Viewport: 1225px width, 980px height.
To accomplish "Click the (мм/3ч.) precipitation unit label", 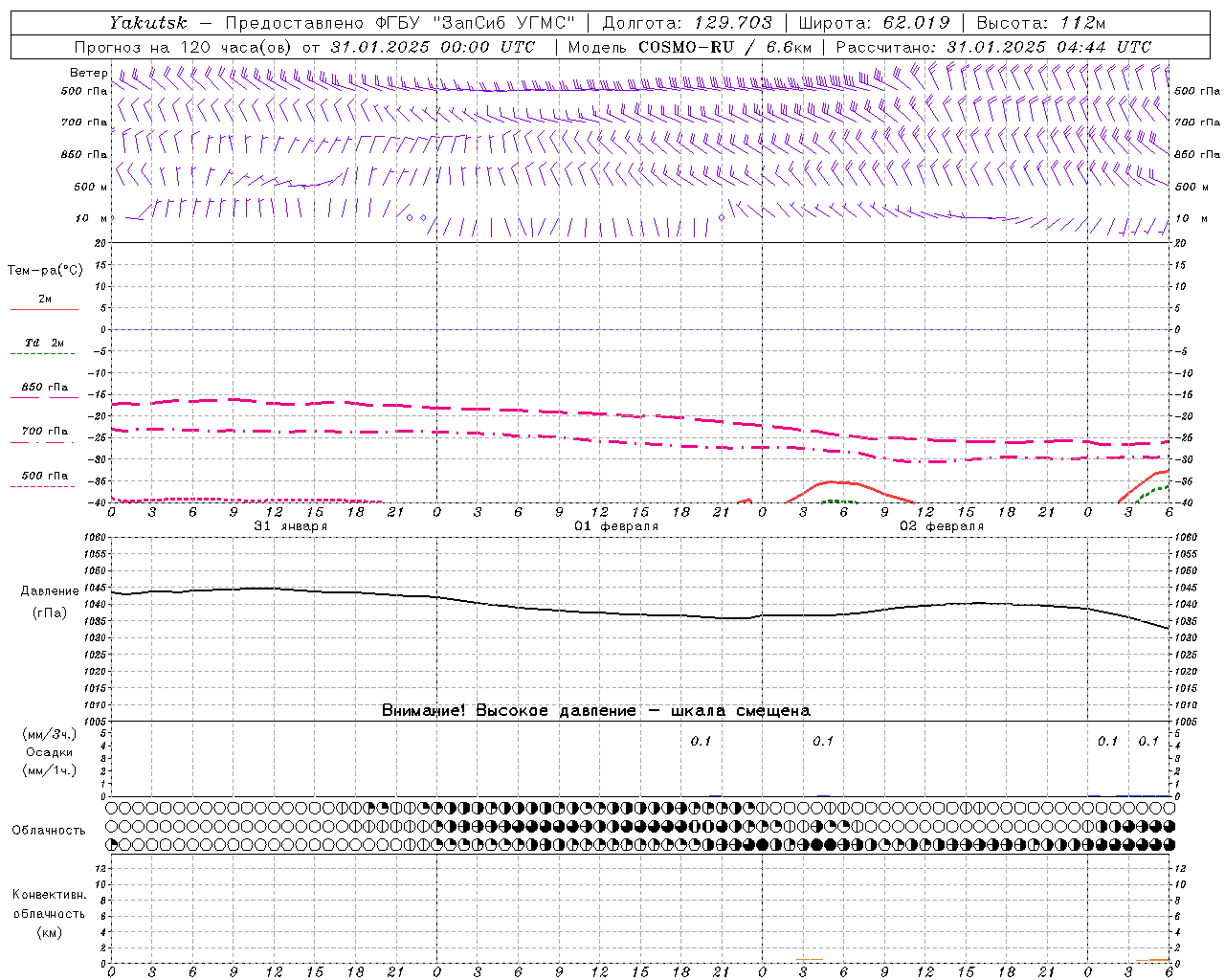I will pos(50,735).
